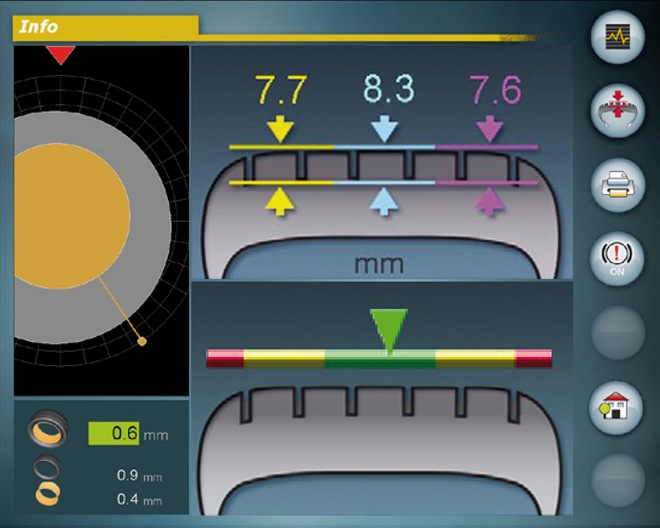Select the small dark tire icon beside 0.9 mm
Screen dimensions: 660x528
pyautogui.click(x=48, y=468)
